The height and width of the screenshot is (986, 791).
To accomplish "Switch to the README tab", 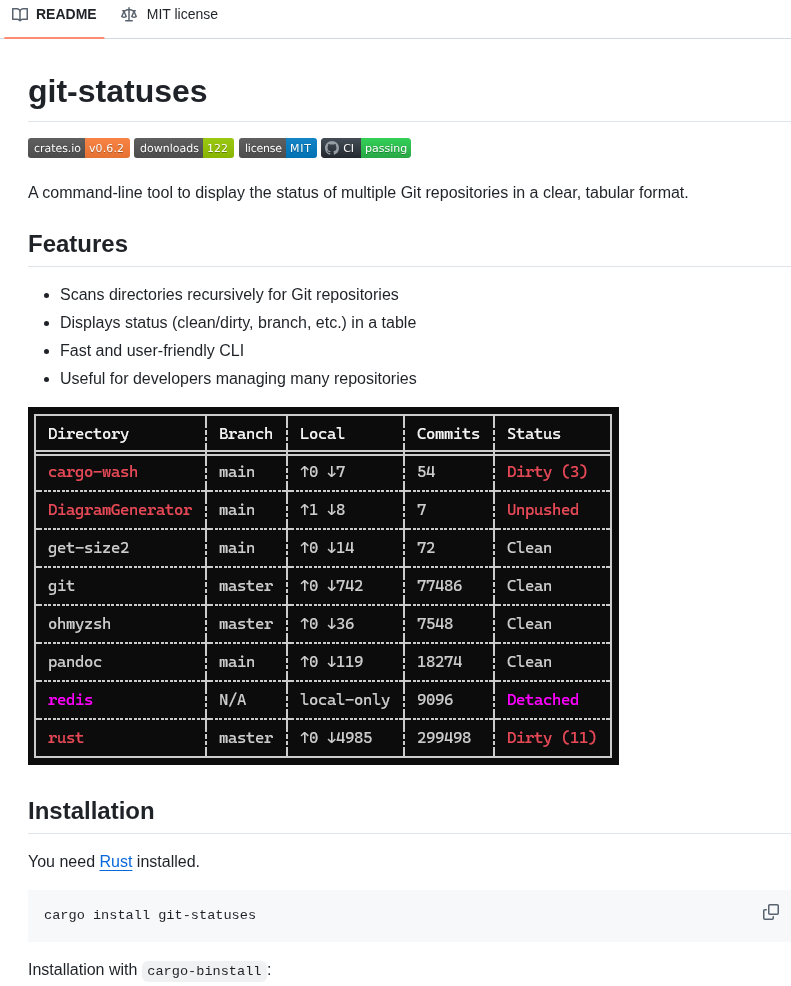I will (x=54, y=14).
